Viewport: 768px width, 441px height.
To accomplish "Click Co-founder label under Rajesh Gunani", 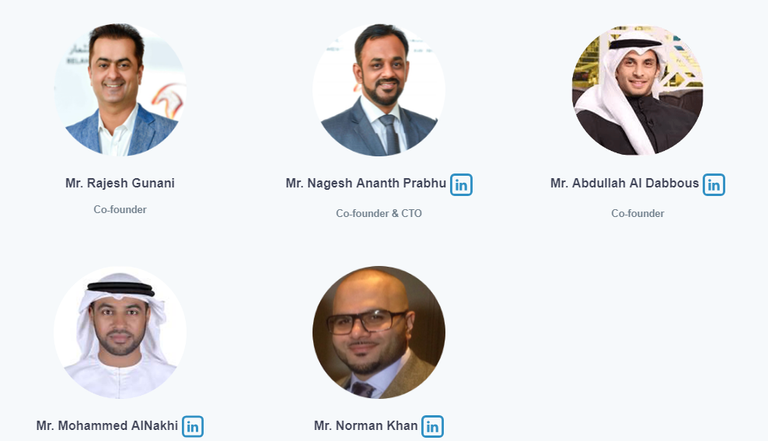I will point(120,209).
